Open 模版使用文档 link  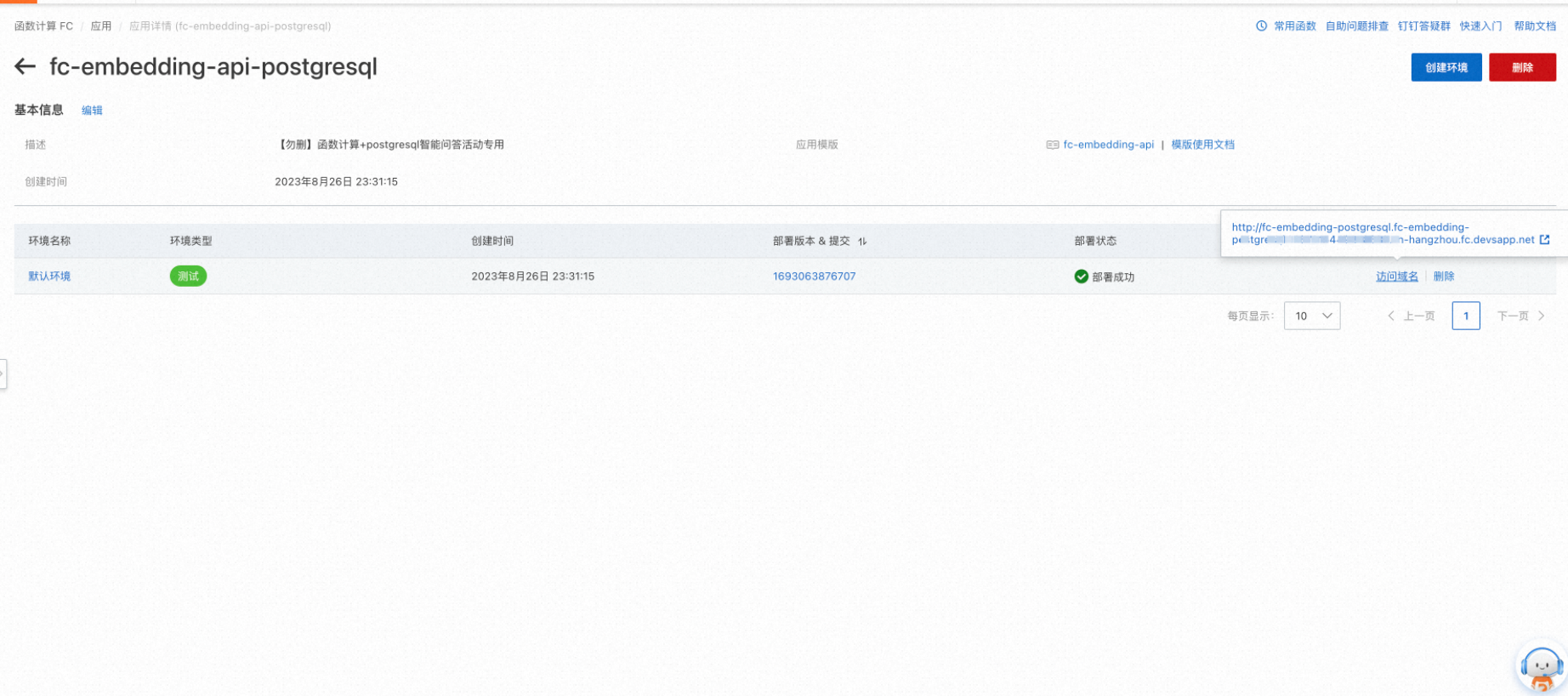[x=1202, y=145]
